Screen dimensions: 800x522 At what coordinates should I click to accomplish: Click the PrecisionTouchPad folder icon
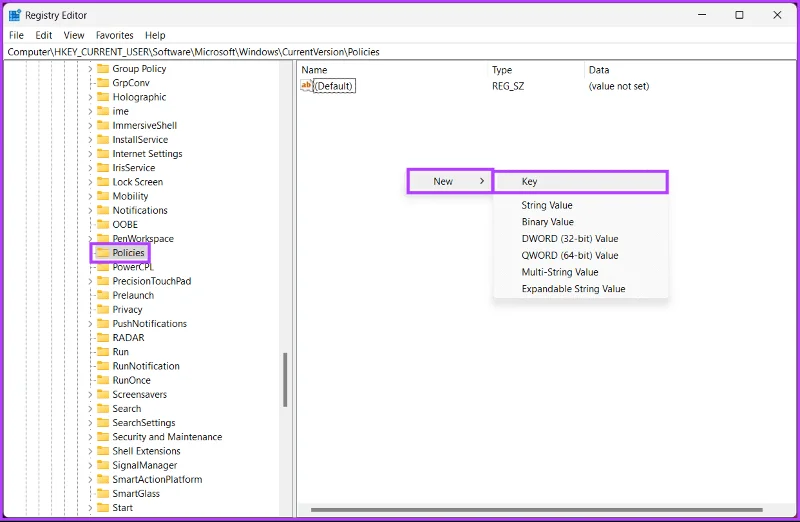[103, 281]
